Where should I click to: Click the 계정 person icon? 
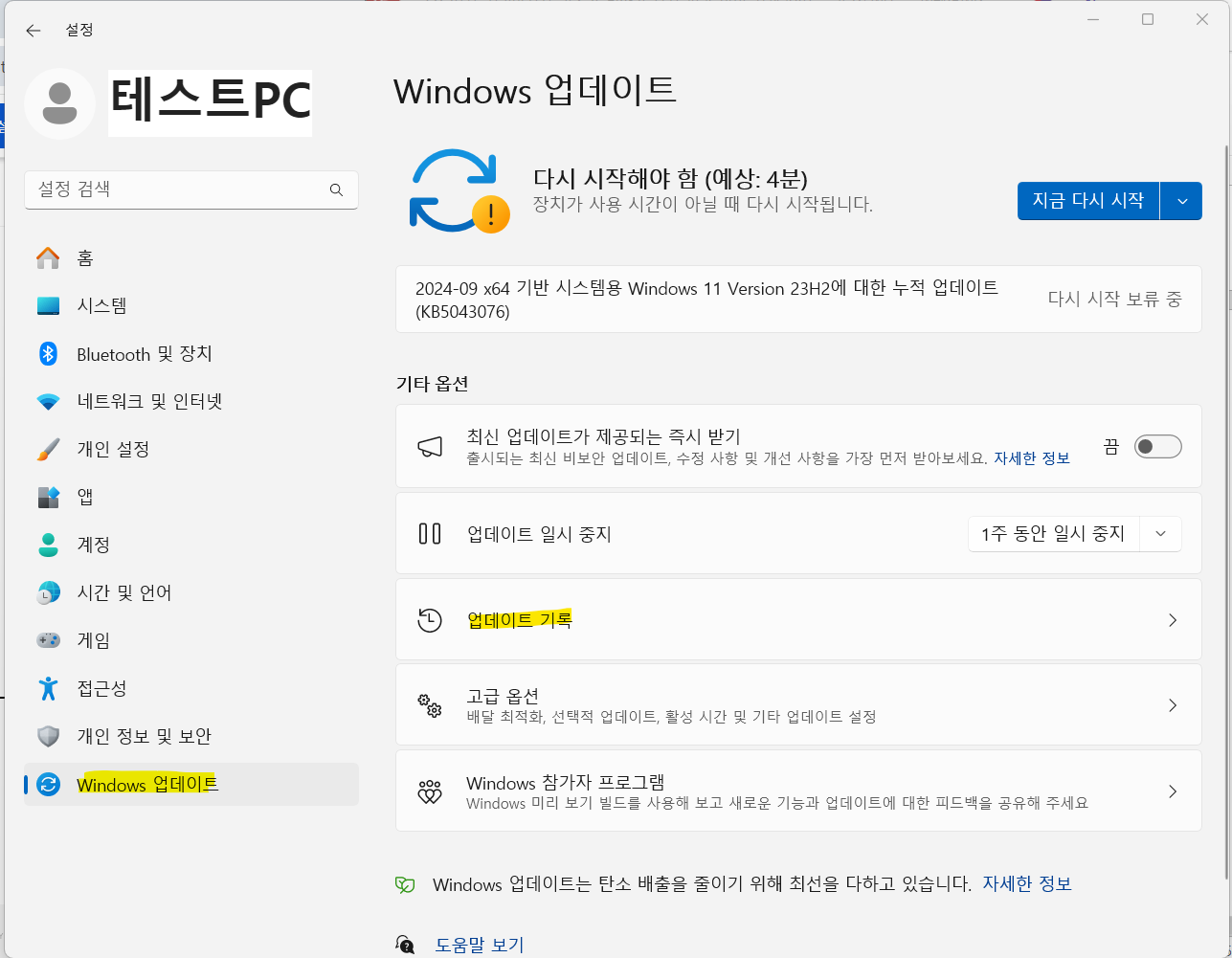click(48, 545)
